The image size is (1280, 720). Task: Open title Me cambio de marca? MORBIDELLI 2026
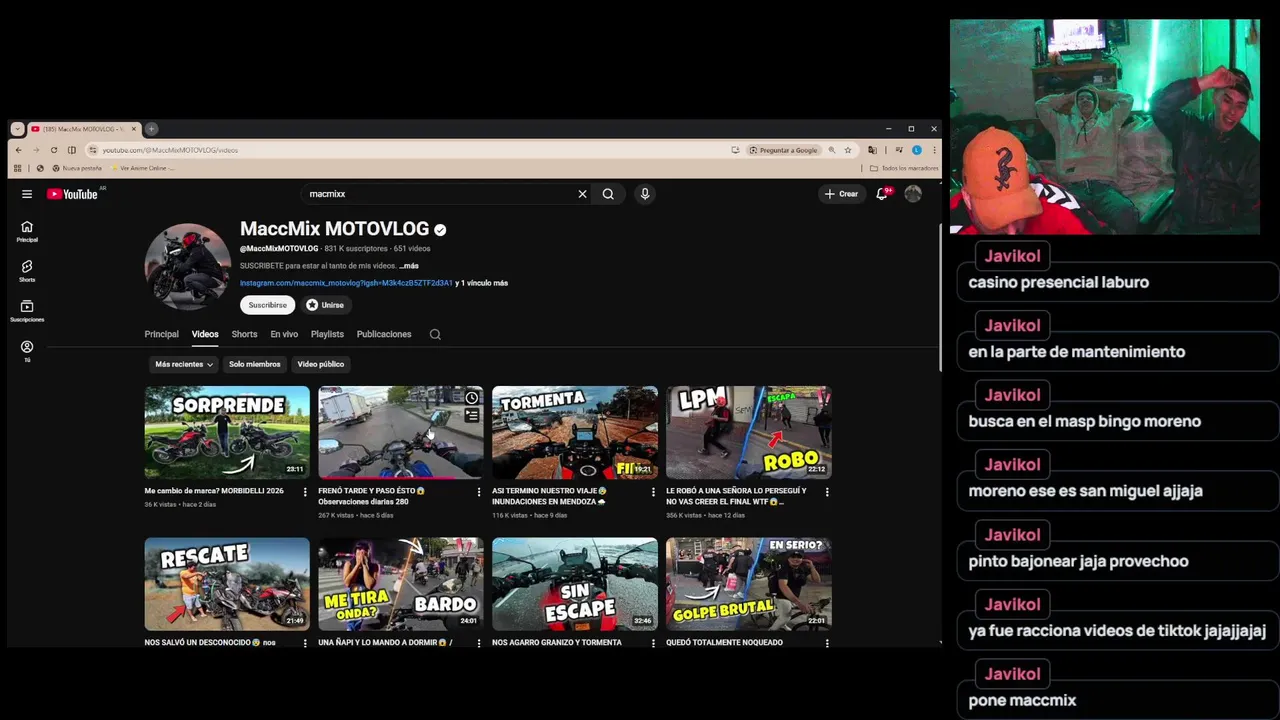(214, 491)
